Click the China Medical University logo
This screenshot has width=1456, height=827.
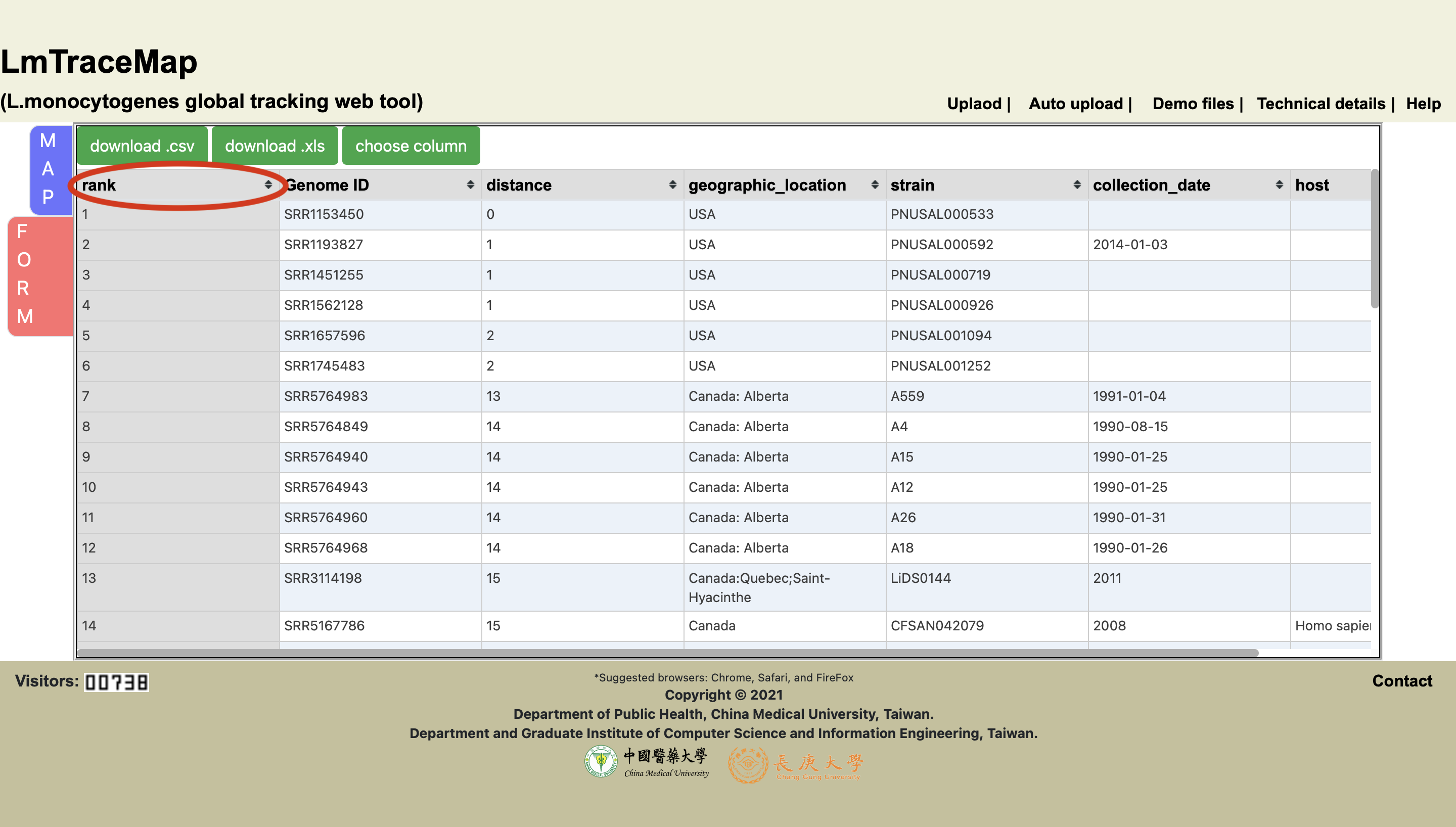coord(647,762)
